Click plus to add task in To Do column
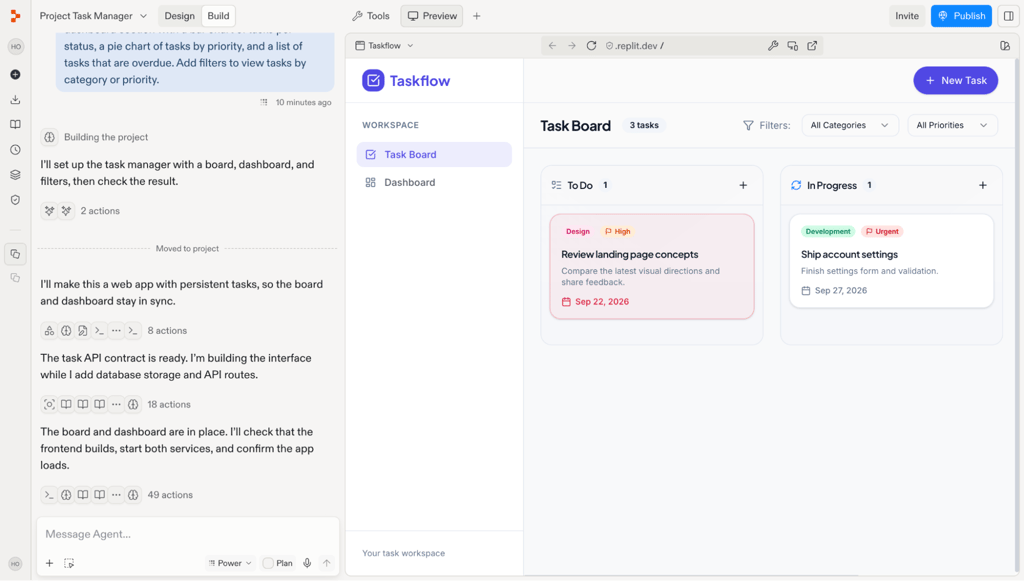 [x=743, y=185]
